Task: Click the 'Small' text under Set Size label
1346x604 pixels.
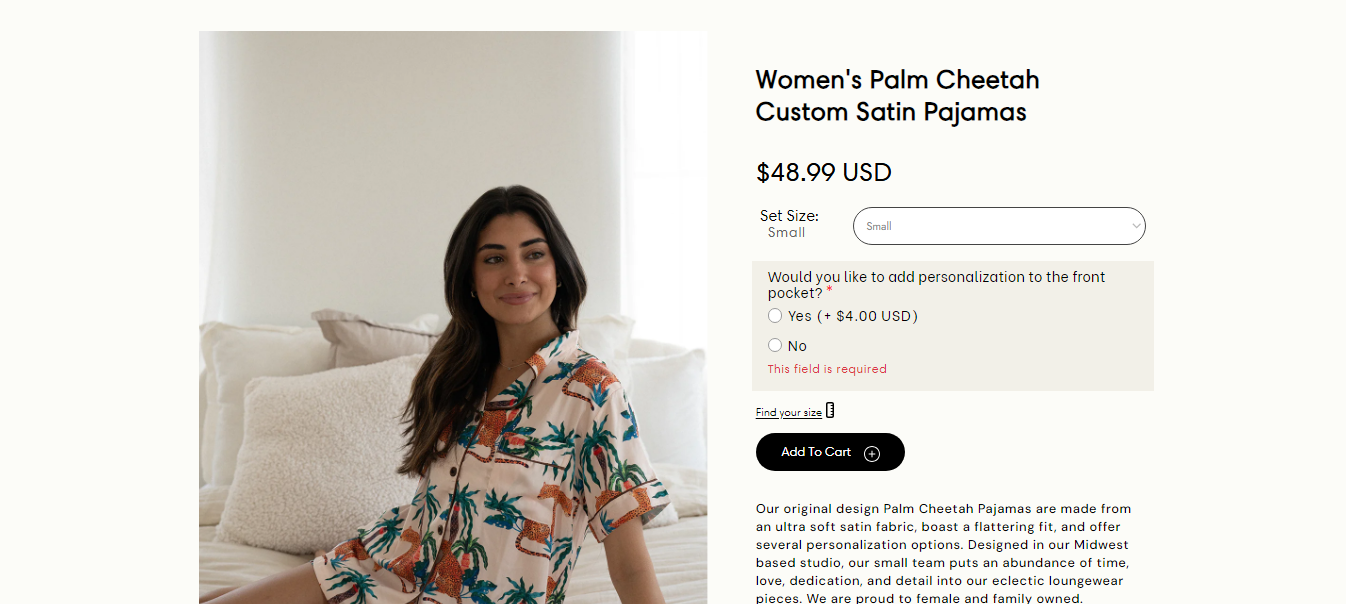Action: pos(786,233)
